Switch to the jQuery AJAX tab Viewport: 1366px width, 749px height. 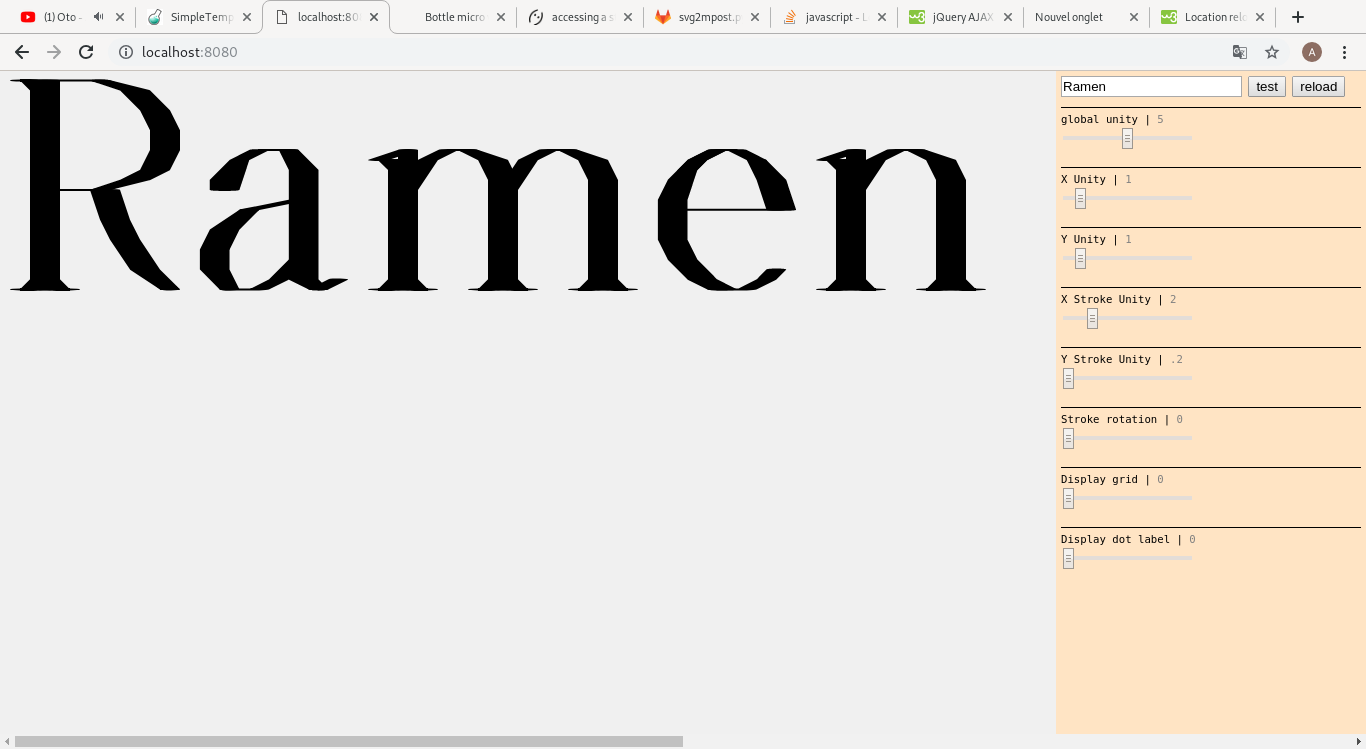pyautogui.click(x=962, y=17)
